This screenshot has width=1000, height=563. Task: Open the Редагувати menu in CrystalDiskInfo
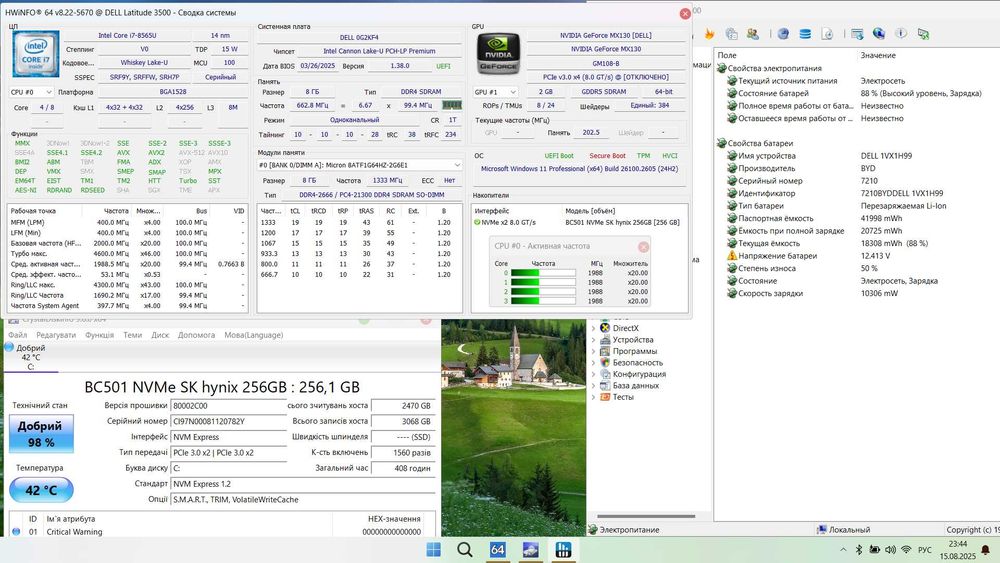[x=56, y=335]
